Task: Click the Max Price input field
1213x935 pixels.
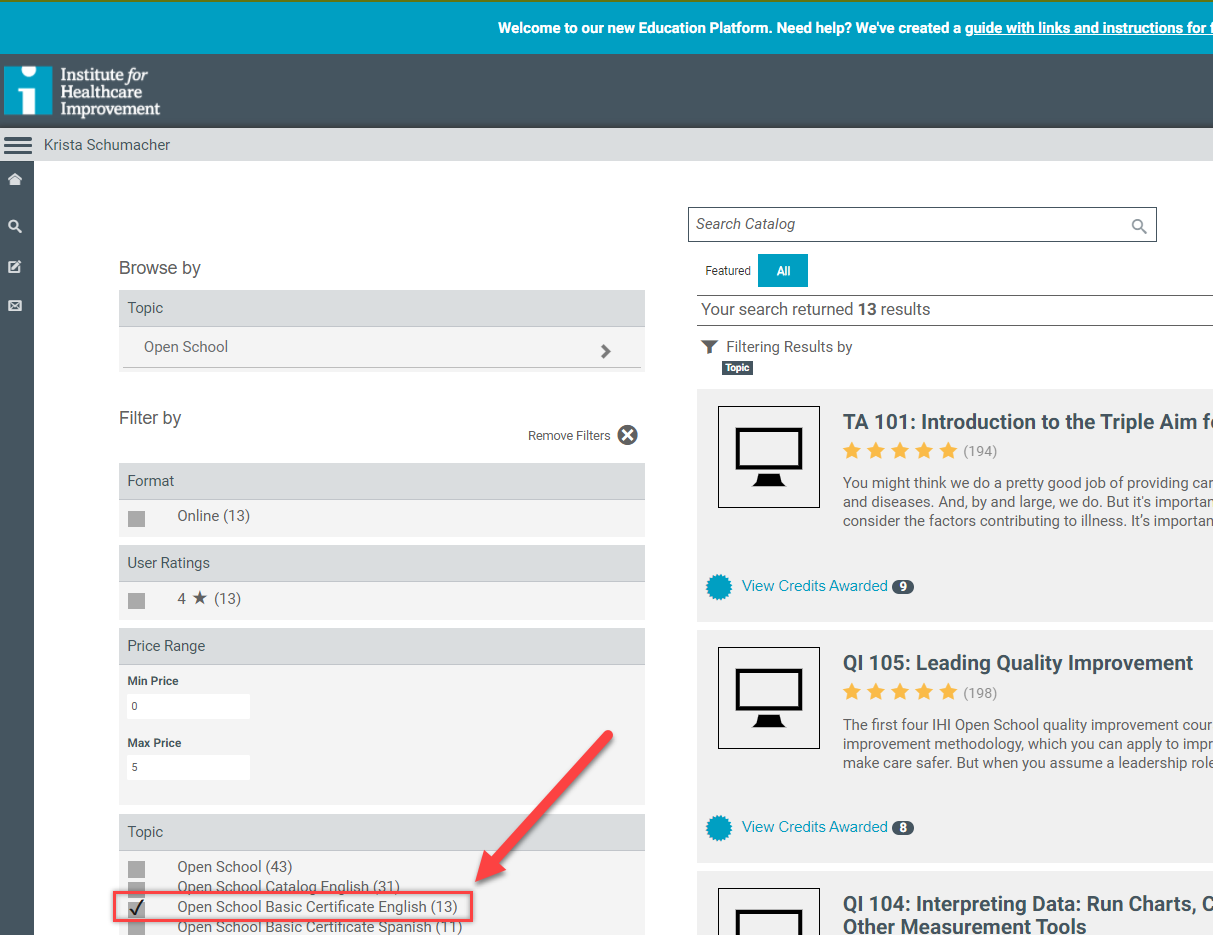Action: 188,767
